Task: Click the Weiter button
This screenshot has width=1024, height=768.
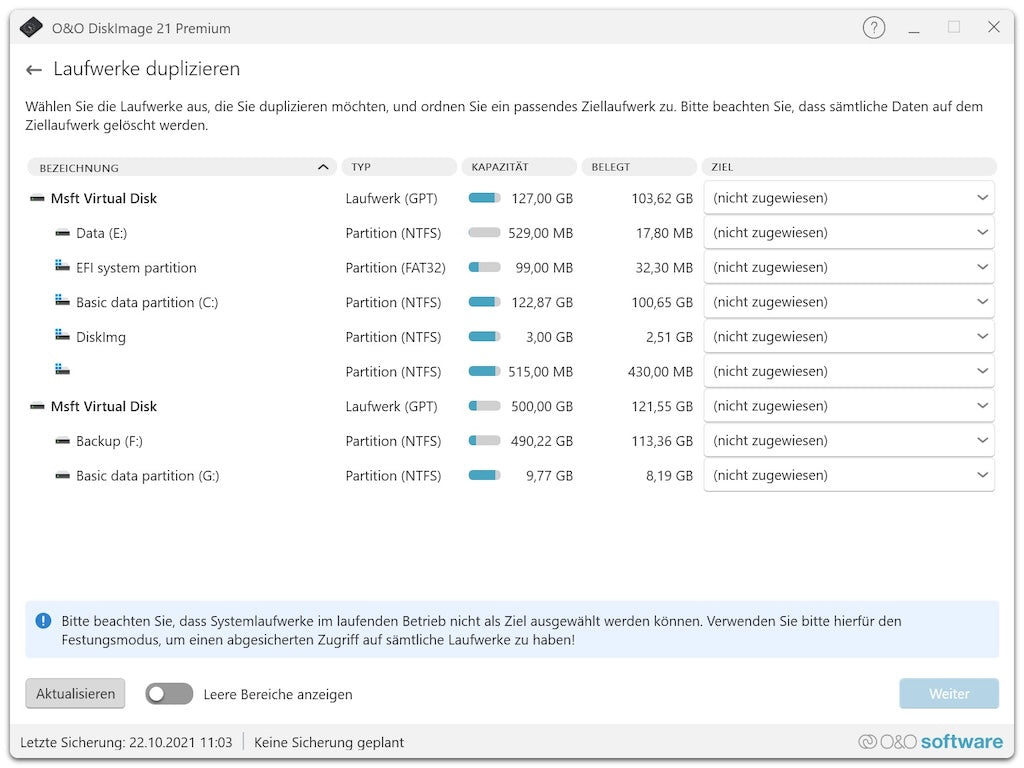Action: pyautogui.click(x=948, y=694)
